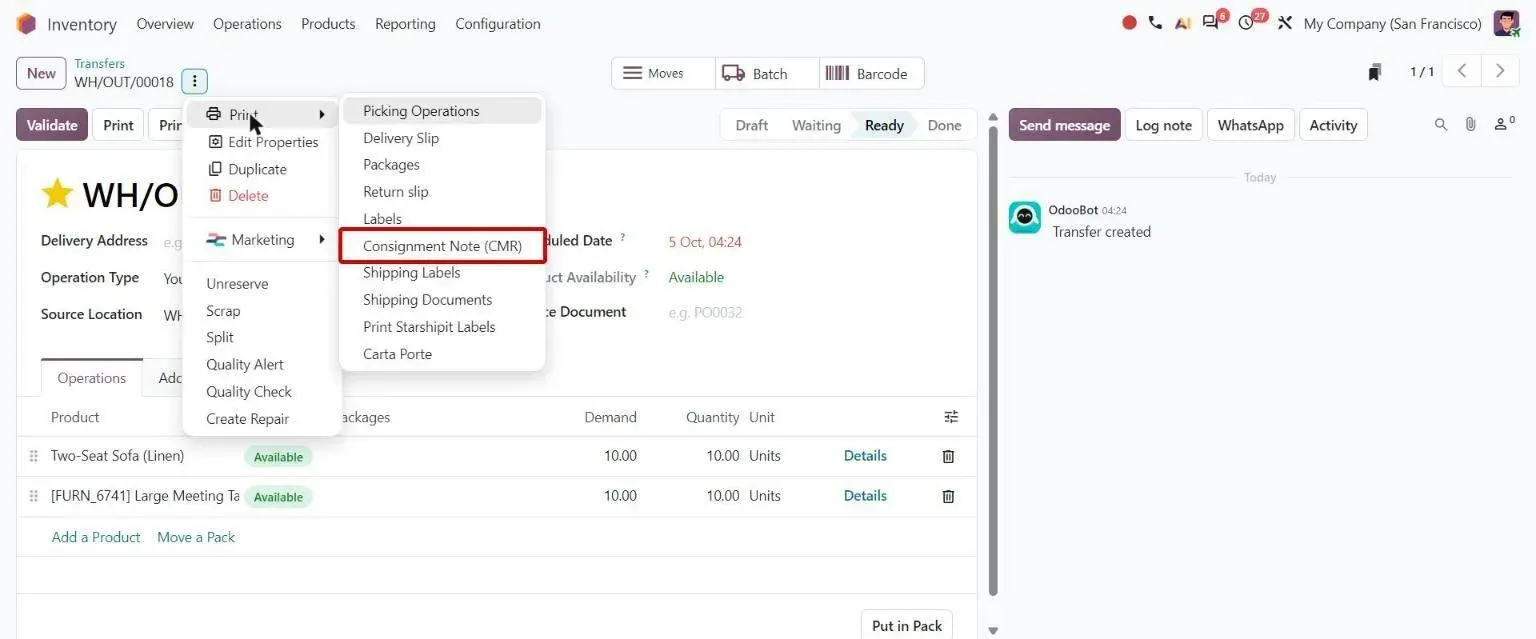Open the company switcher My Company (San Francisco)

pyautogui.click(x=1392, y=24)
